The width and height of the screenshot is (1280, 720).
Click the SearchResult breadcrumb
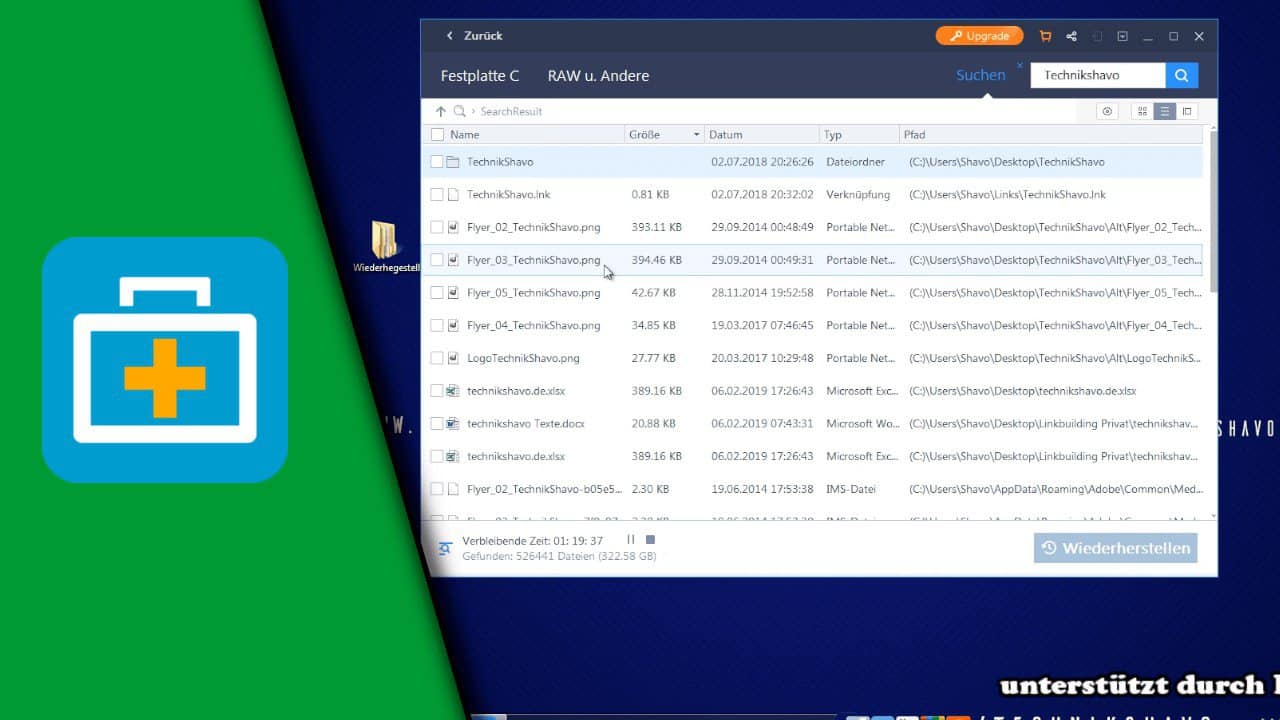(x=511, y=112)
